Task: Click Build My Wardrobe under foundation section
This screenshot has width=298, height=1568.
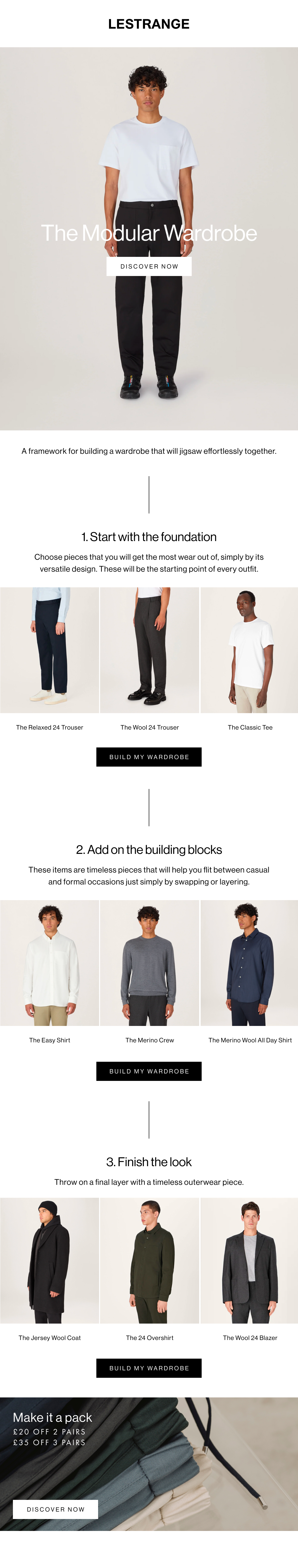Action: 149,757
